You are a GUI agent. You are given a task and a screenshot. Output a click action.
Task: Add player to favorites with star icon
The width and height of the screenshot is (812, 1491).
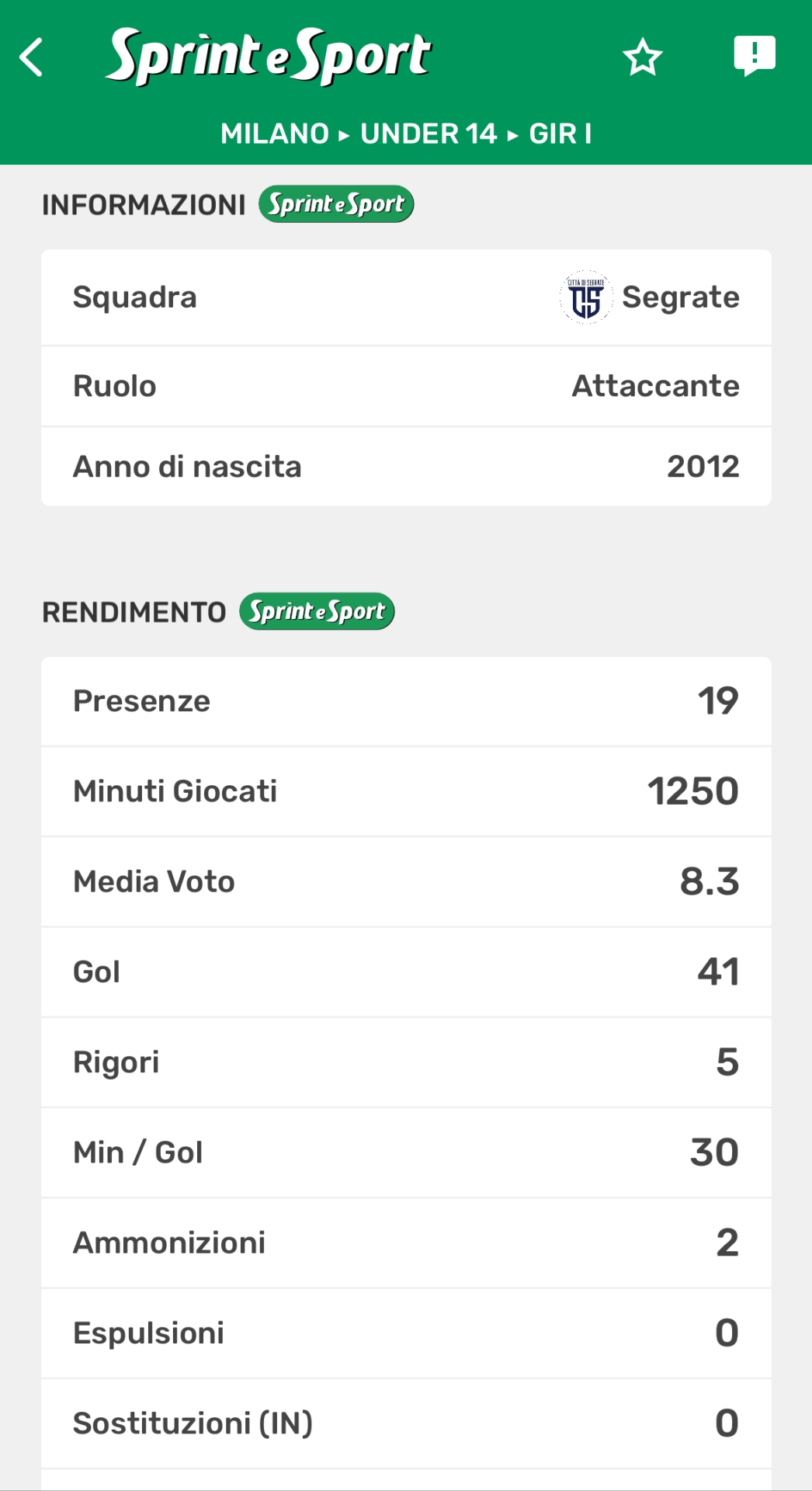pyautogui.click(x=642, y=57)
